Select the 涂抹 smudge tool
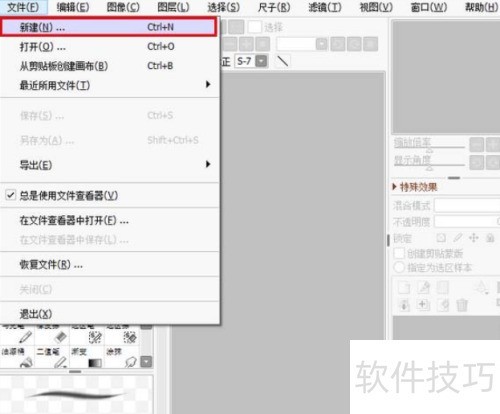The height and width of the screenshot is (414, 500). point(122,357)
